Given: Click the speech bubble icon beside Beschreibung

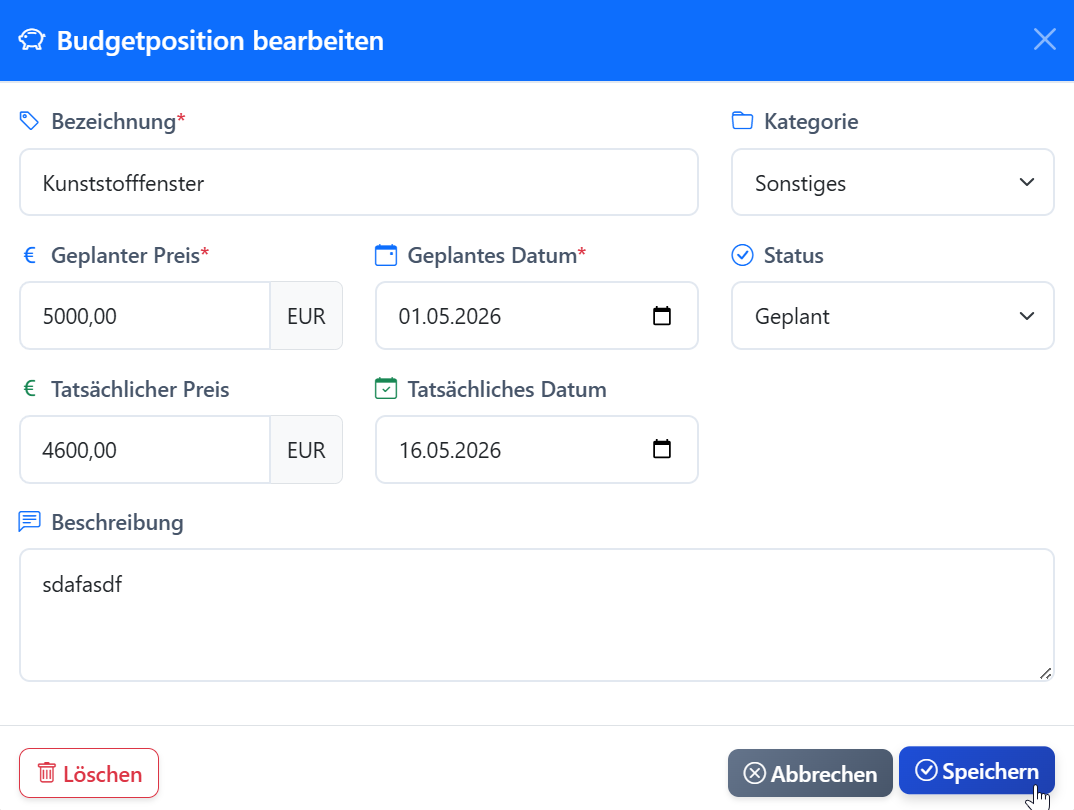Looking at the screenshot, I should pyautogui.click(x=29, y=521).
